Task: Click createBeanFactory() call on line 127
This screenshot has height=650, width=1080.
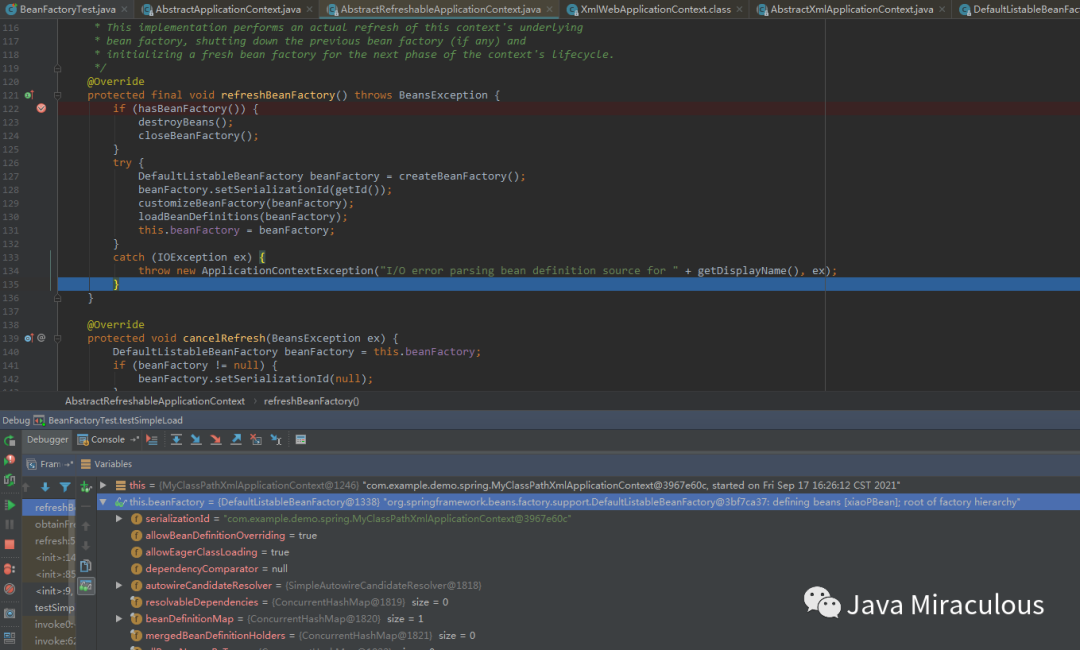Action: [x=458, y=176]
